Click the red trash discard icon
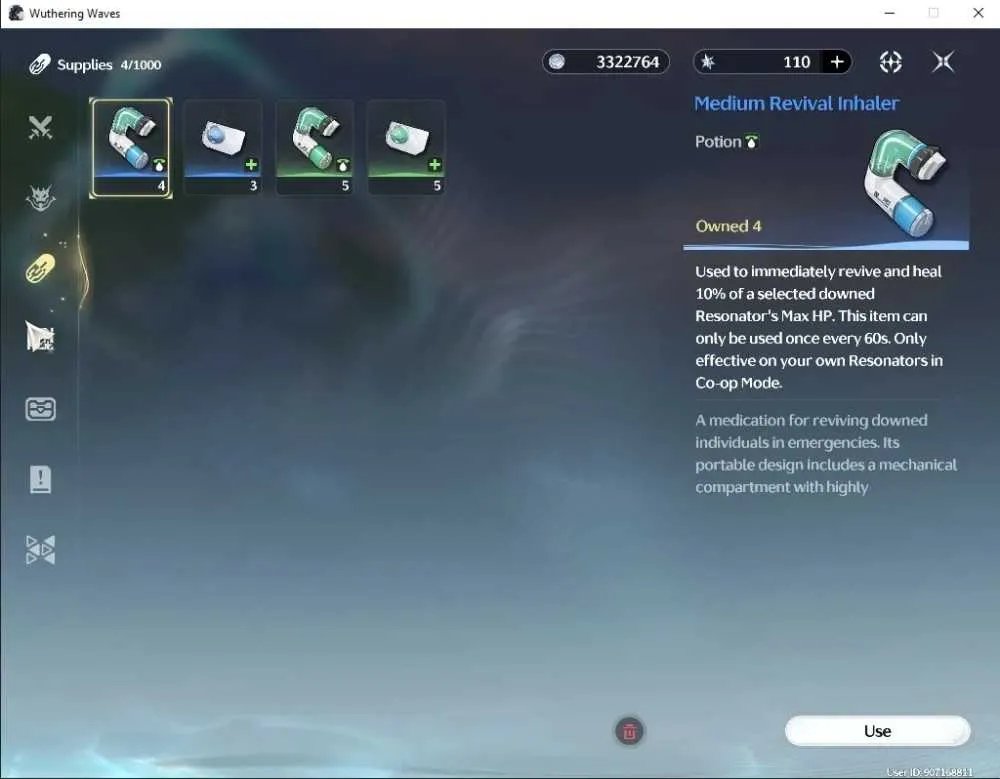This screenshot has width=1000, height=779. [629, 731]
